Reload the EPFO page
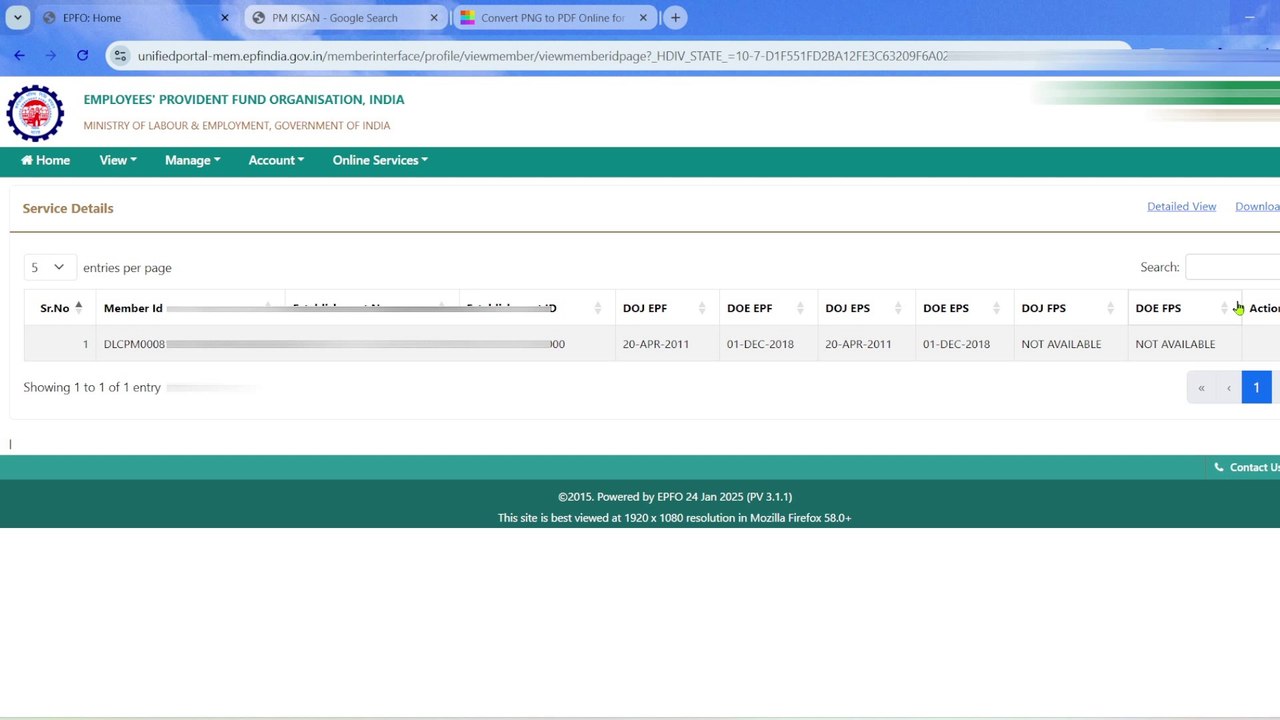The height and width of the screenshot is (720, 1280). click(x=82, y=56)
